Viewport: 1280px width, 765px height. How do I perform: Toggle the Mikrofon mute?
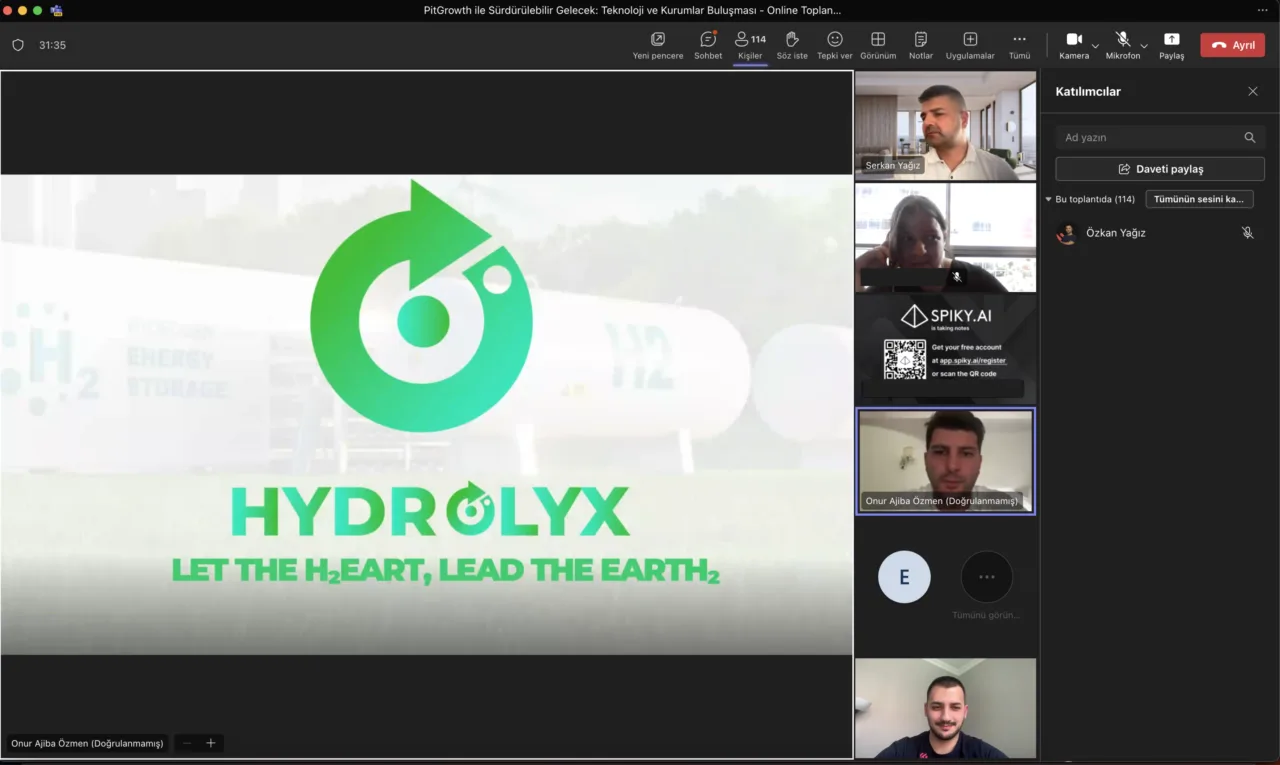(1123, 45)
